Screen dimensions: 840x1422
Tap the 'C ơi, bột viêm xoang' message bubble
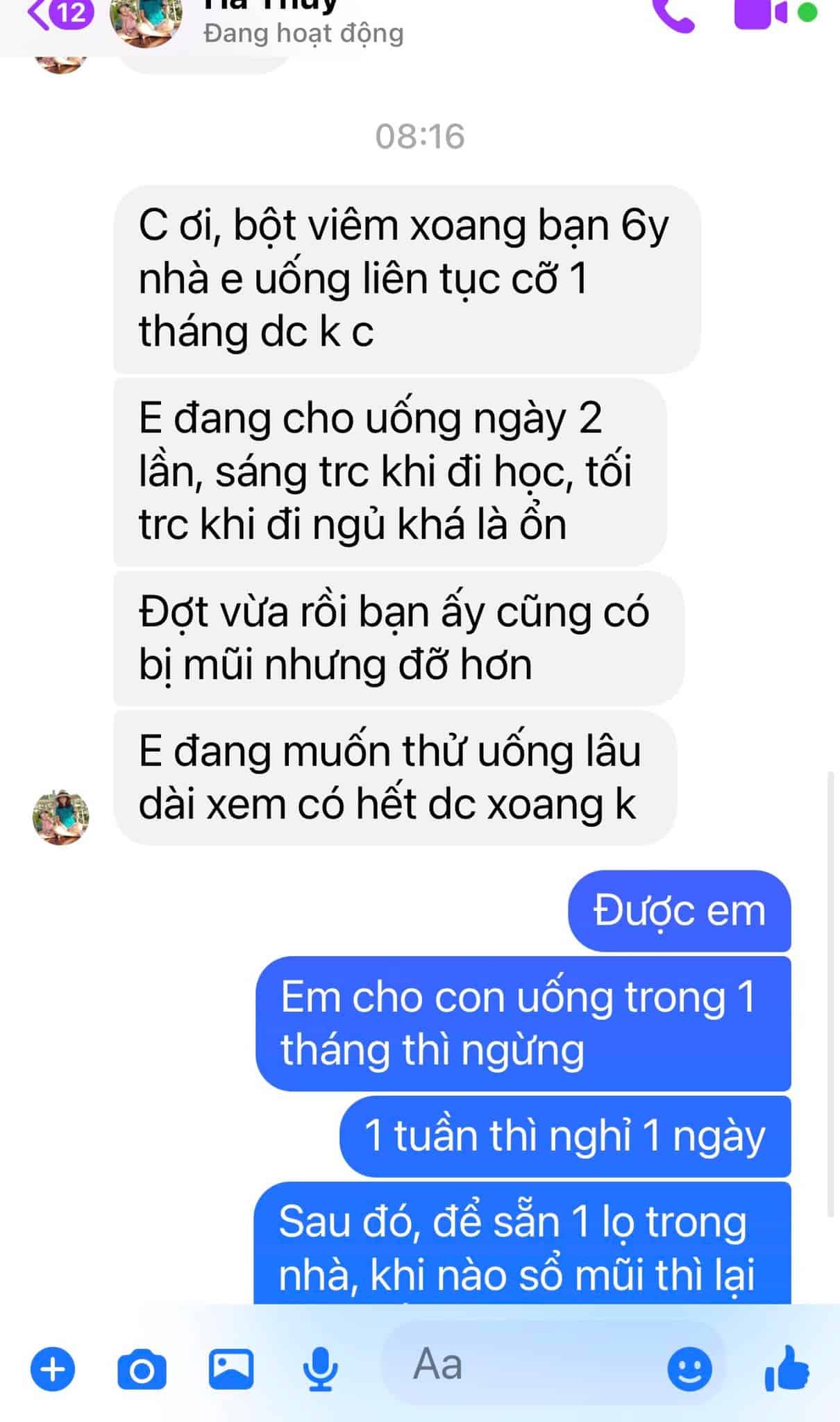coord(407,278)
